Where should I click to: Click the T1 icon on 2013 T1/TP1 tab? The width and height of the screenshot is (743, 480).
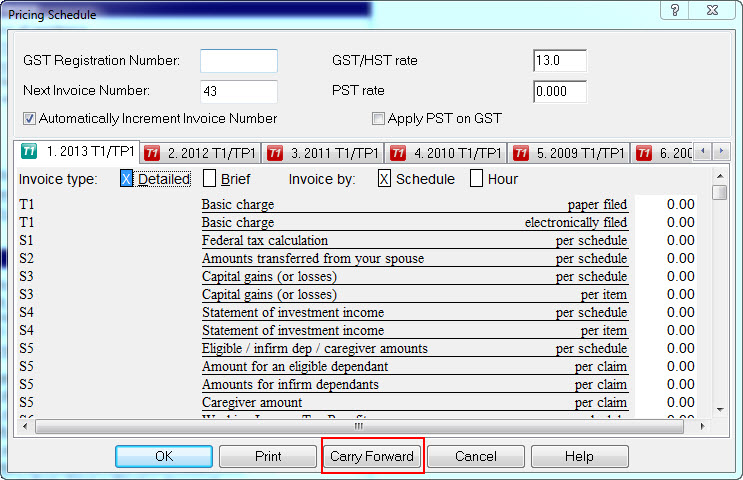pyautogui.click(x=28, y=151)
